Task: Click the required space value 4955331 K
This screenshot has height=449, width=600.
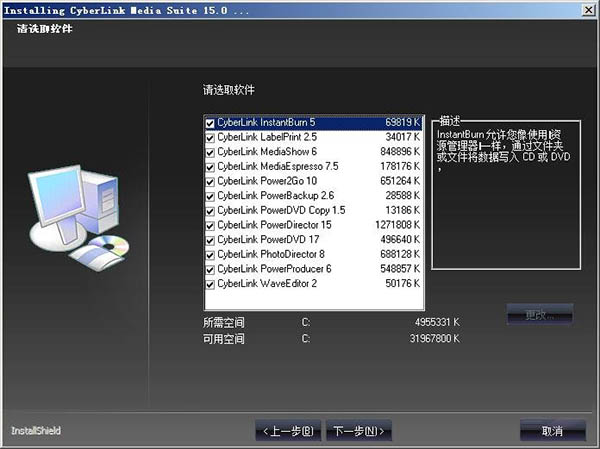Action: (x=437, y=322)
